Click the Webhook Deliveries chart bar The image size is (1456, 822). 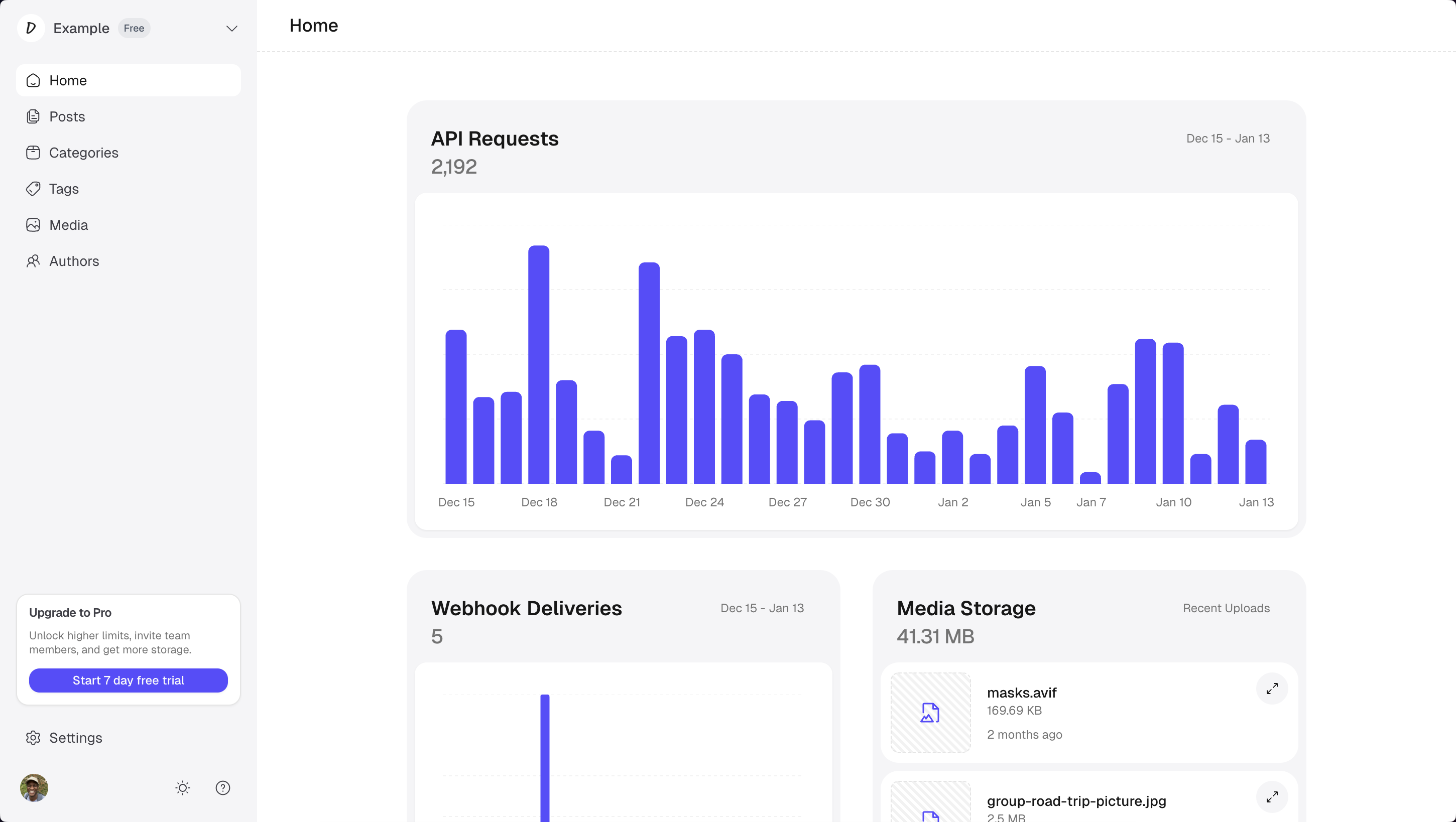coord(545,757)
